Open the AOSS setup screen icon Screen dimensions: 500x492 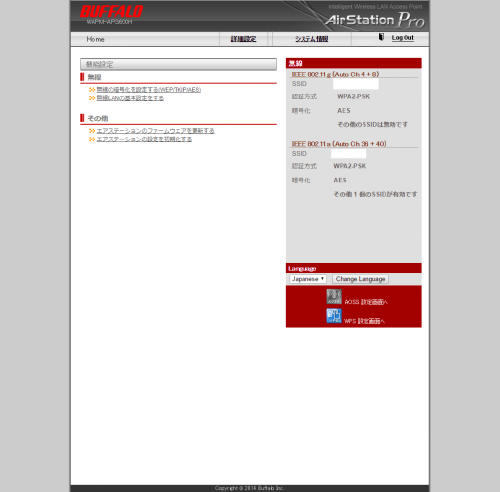(x=334, y=297)
